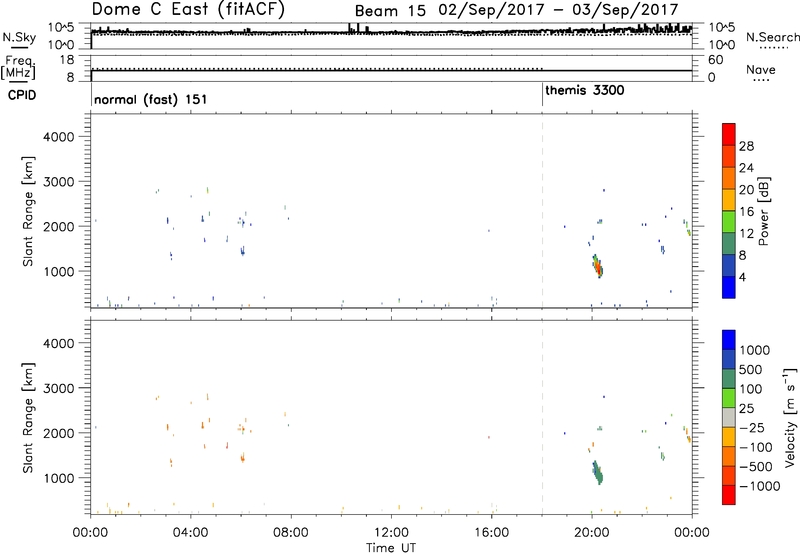Click the '18' left axis label of the Freq panel
This screenshot has height=554, width=800.
(x=66, y=60)
